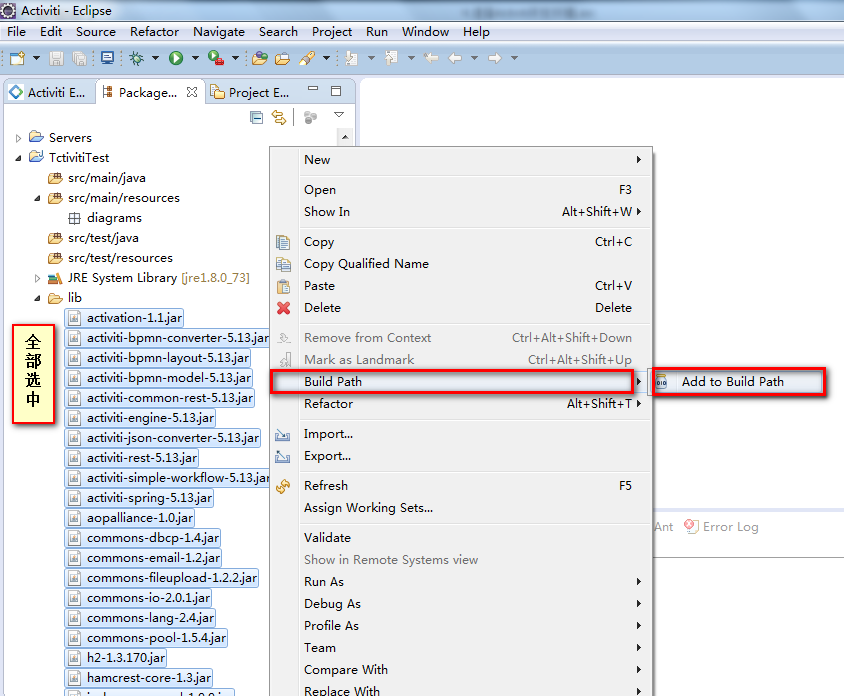Viewport: 844px width, 696px height.
Task: Open the Run As submenu
Action: (x=458, y=582)
